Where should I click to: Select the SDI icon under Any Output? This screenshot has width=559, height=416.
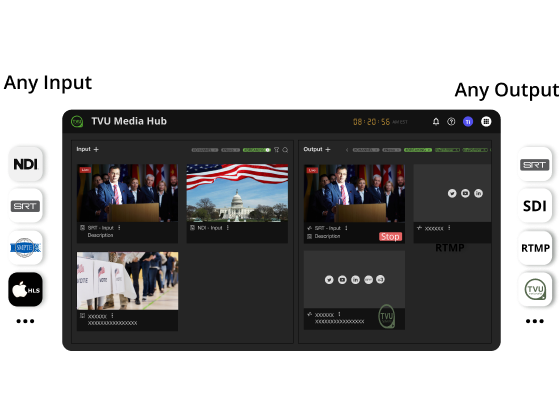click(535, 206)
